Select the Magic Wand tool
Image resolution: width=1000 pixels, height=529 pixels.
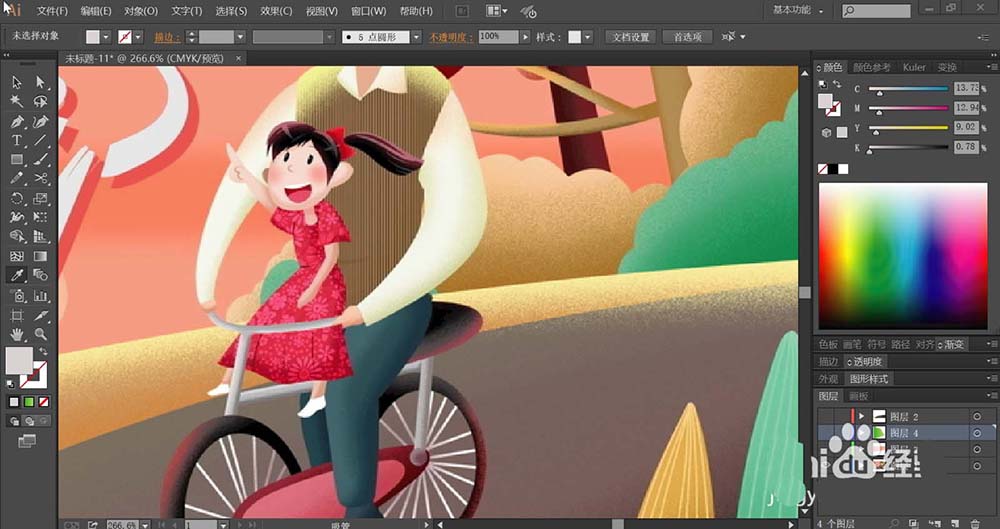coord(17,101)
